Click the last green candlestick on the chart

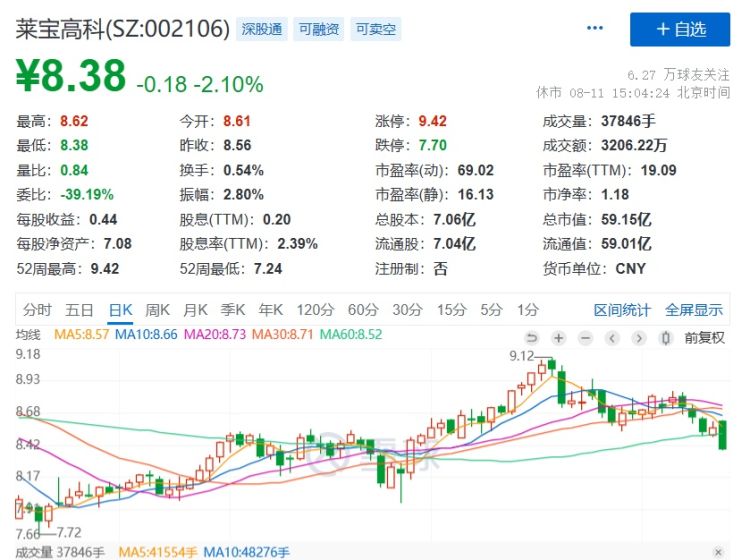click(722, 435)
